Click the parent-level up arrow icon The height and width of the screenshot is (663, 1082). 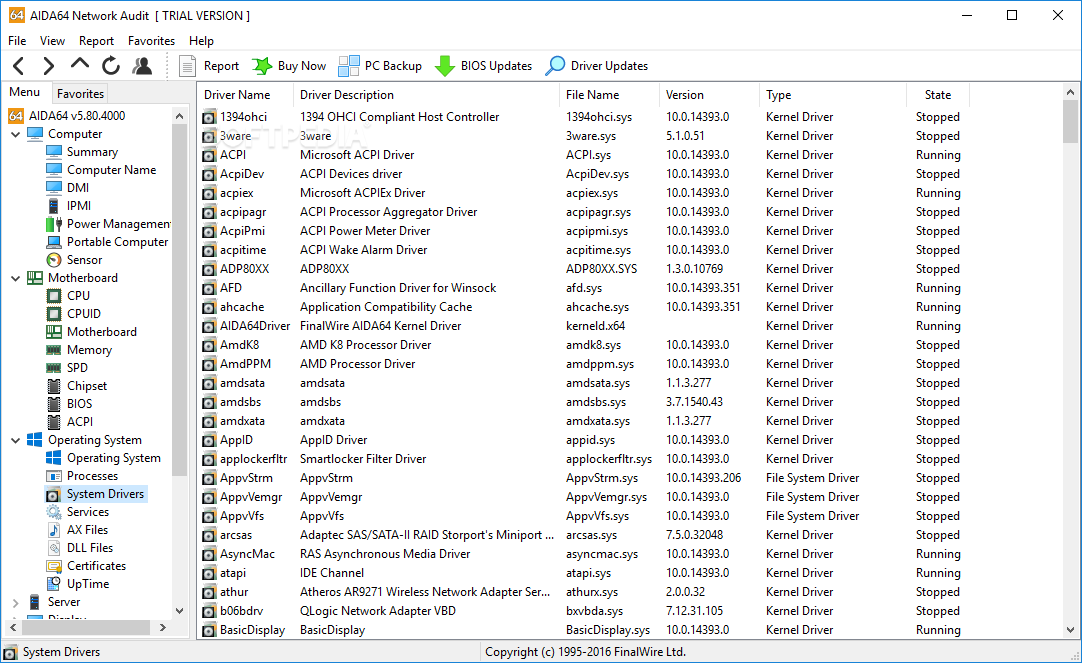click(x=80, y=65)
